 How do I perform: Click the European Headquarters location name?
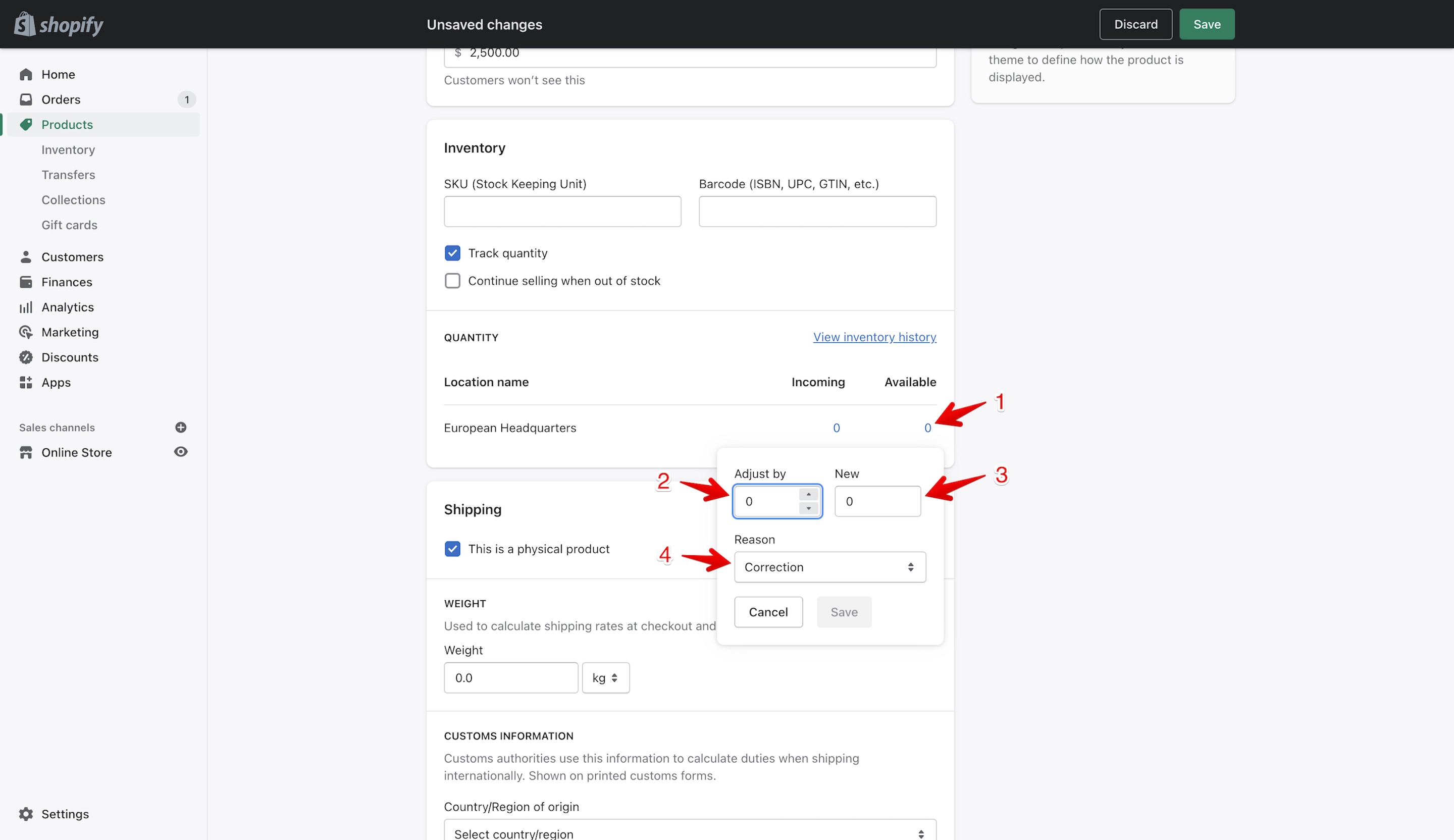tap(510, 428)
